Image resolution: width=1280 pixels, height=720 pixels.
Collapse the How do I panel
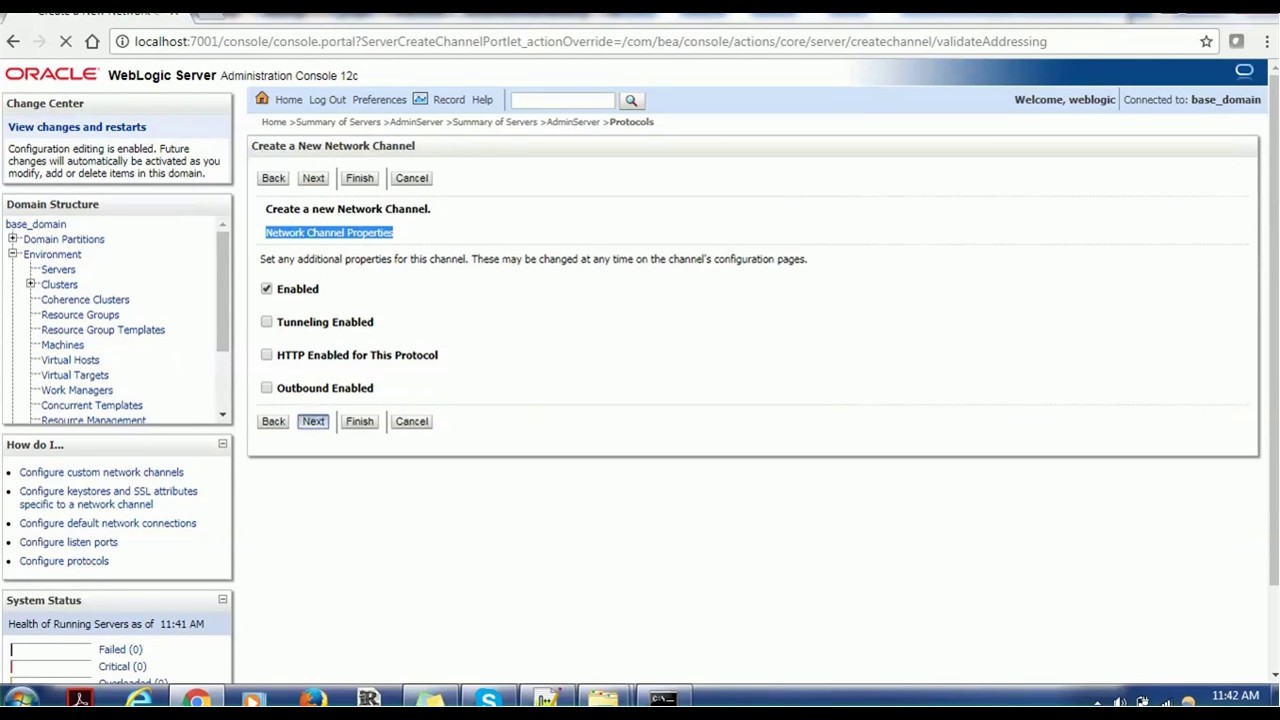click(223, 444)
